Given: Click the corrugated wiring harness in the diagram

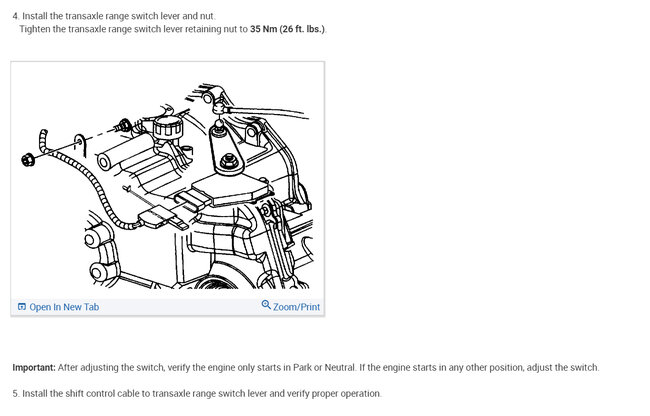Looking at the screenshot, I should coord(83,178).
